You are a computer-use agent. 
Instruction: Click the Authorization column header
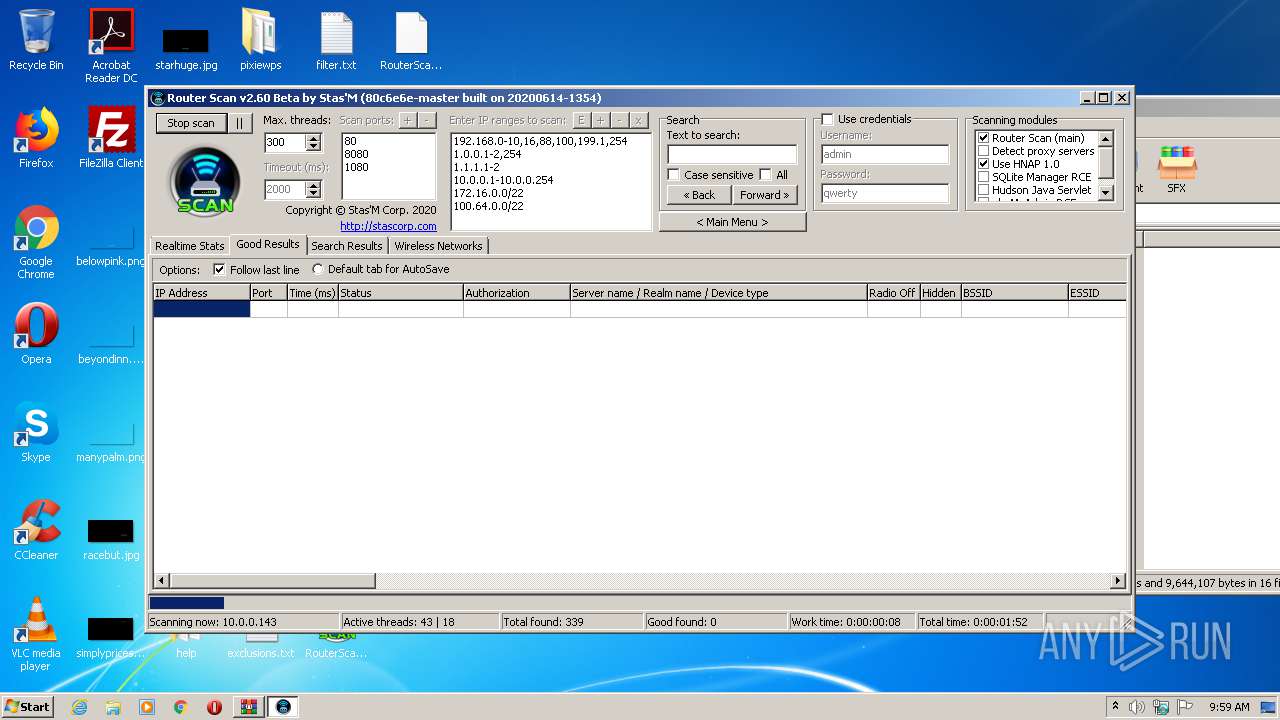pyautogui.click(x=516, y=293)
